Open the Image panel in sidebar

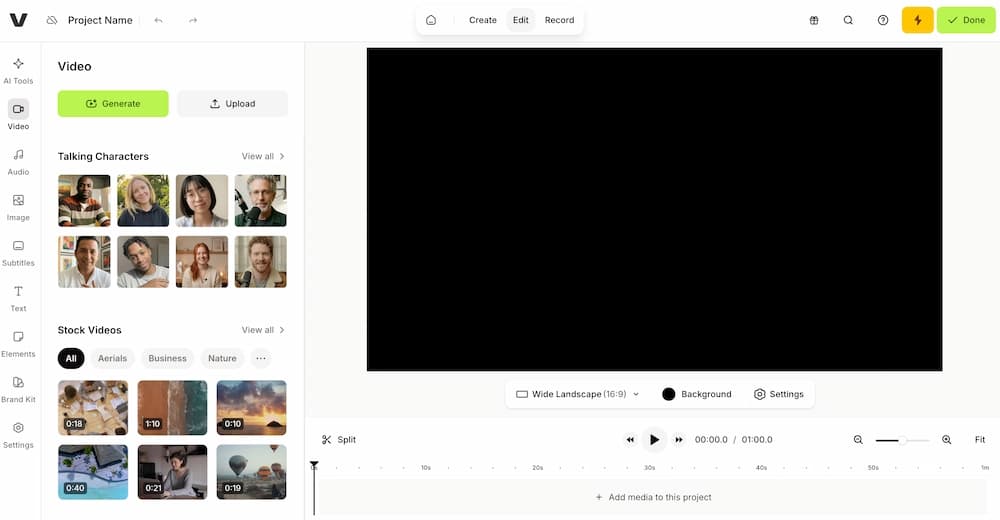(18, 208)
